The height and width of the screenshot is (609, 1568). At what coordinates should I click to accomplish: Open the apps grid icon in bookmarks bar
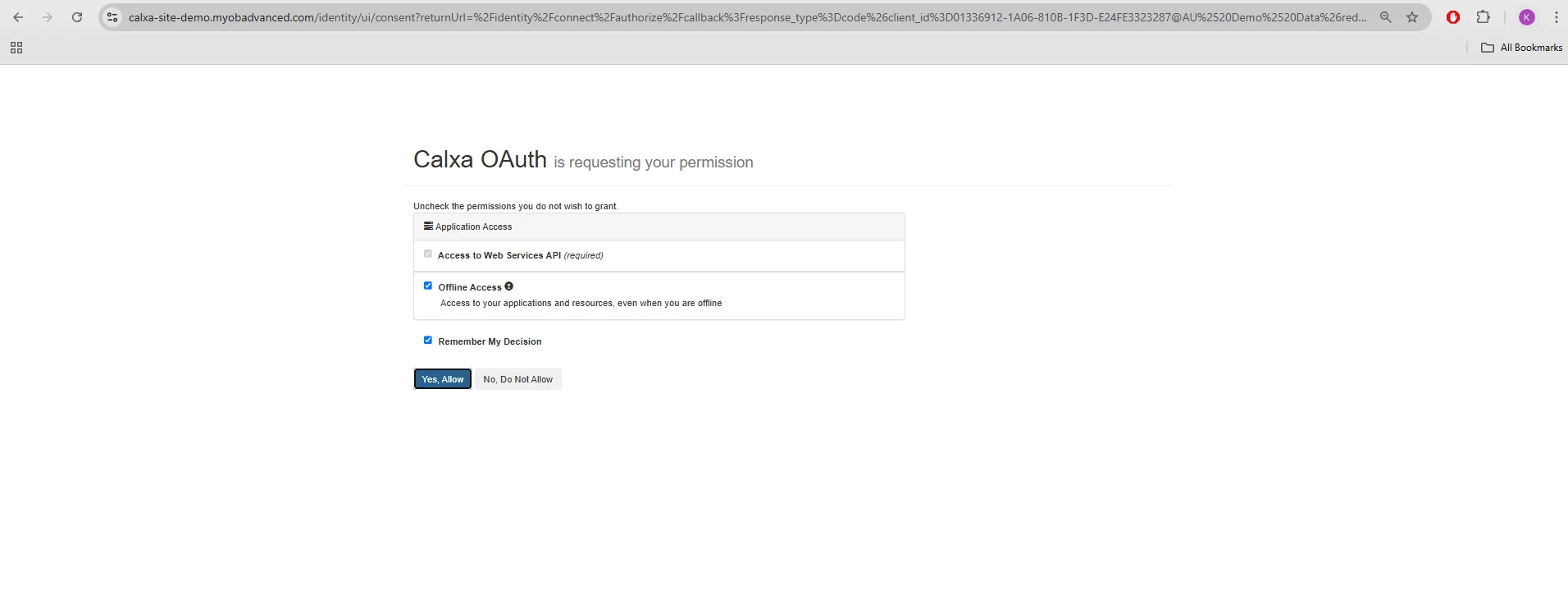point(16,48)
